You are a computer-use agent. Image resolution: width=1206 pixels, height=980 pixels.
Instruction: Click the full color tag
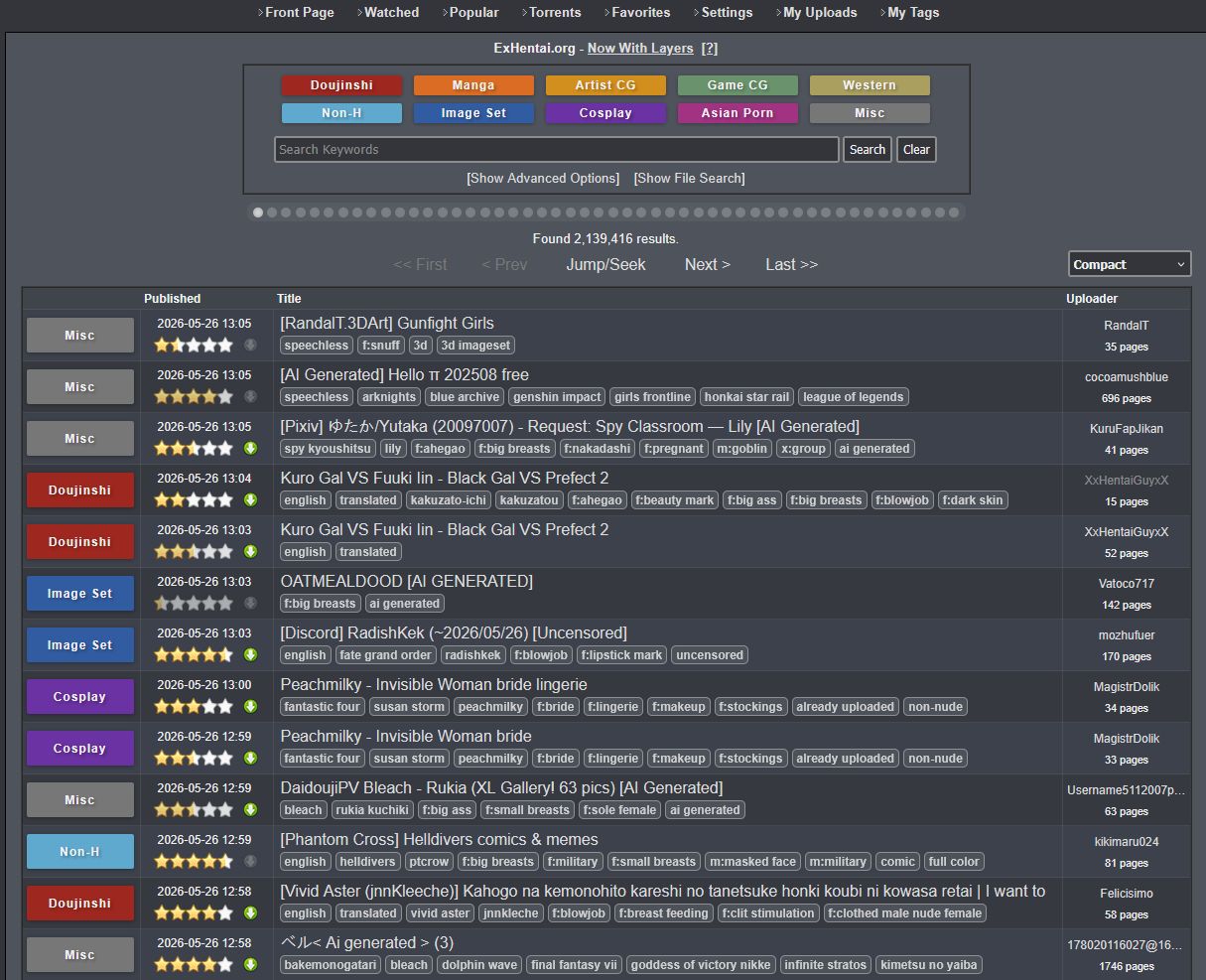click(x=954, y=862)
